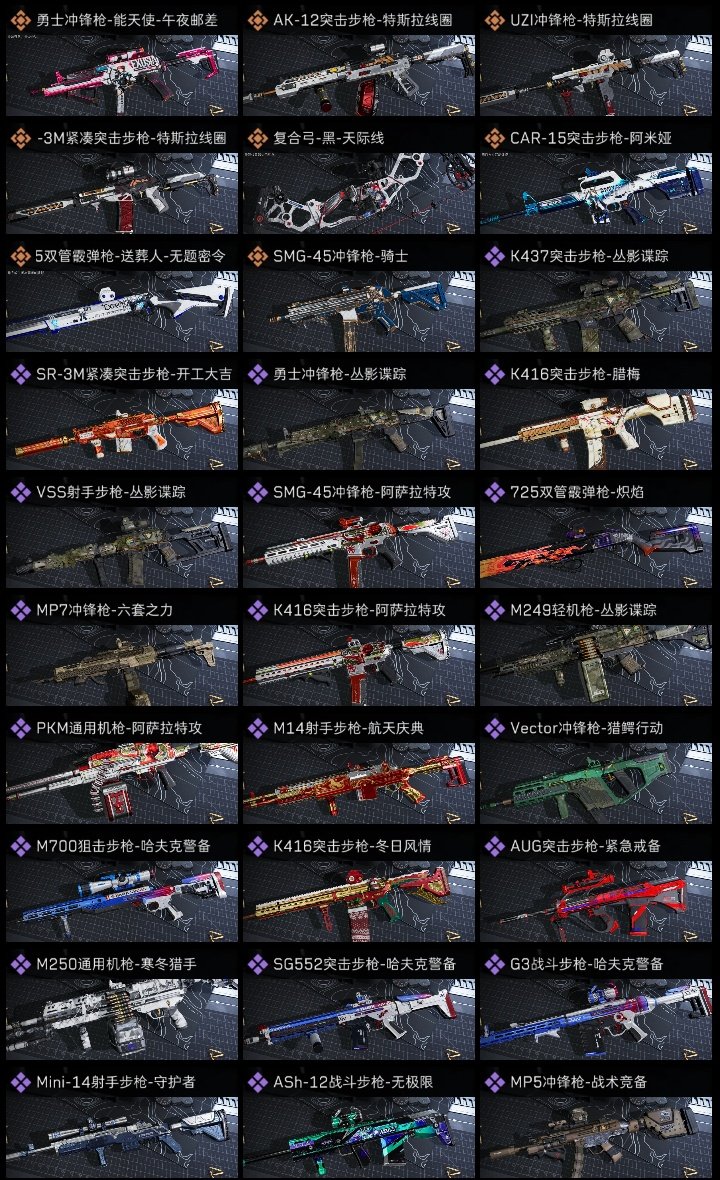Open the PKM通用机枪-阿萨拉特攻 weapon preview
The image size is (720, 1180).
122,783
